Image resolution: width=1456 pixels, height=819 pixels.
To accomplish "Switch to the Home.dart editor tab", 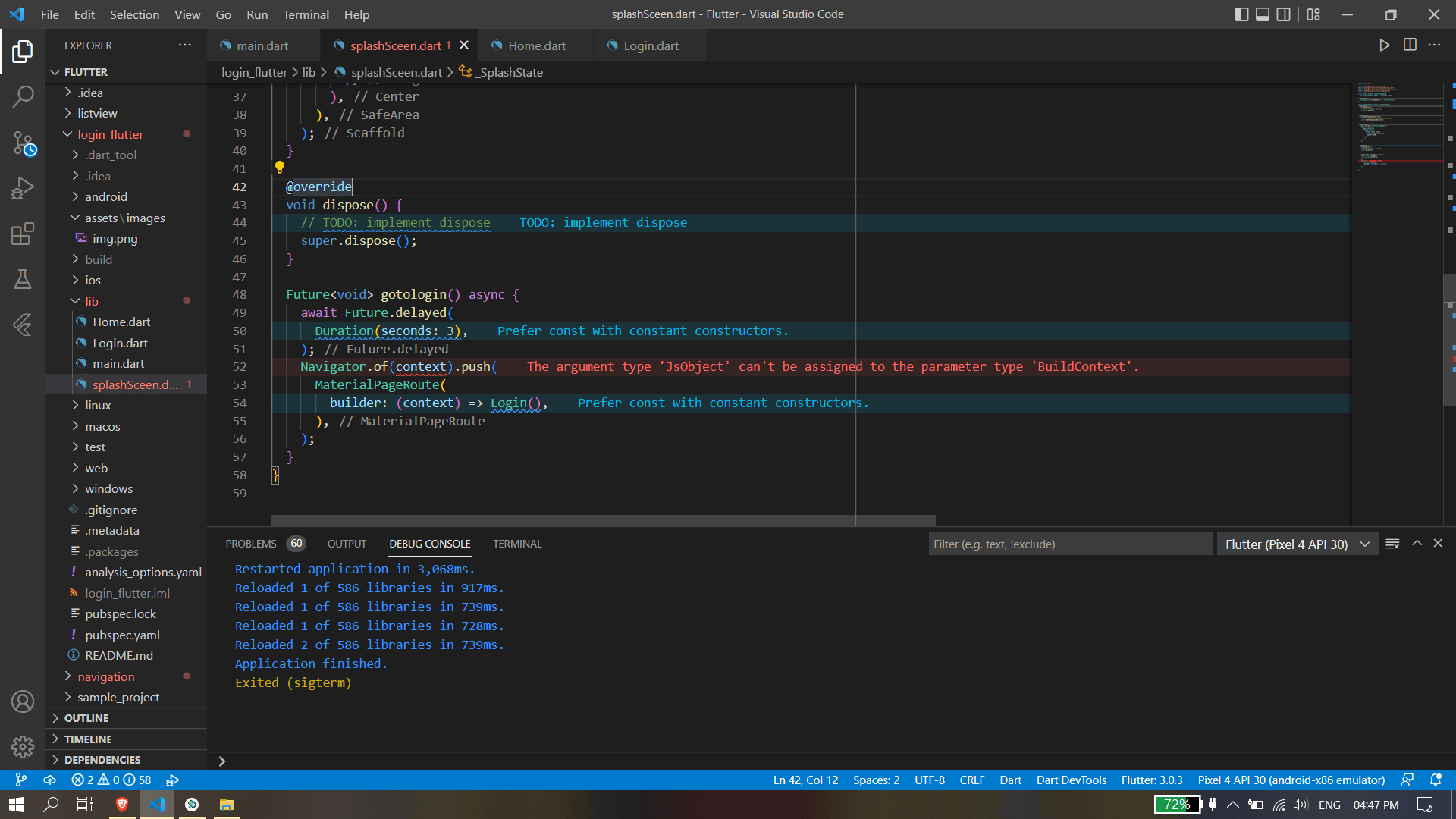I will 534,45.
